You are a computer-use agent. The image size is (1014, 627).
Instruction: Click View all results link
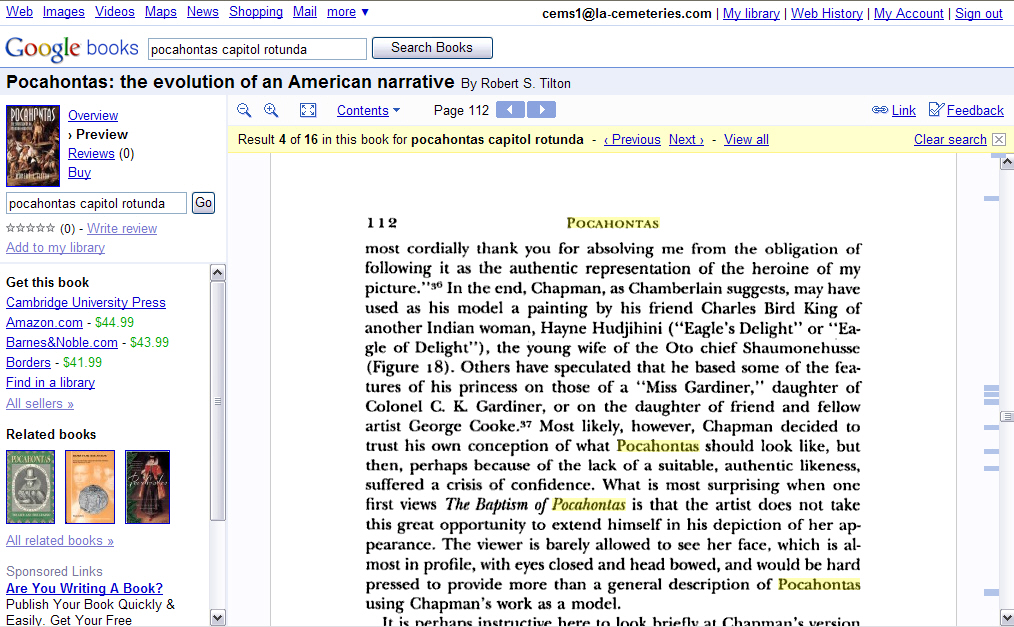point(746,140)
